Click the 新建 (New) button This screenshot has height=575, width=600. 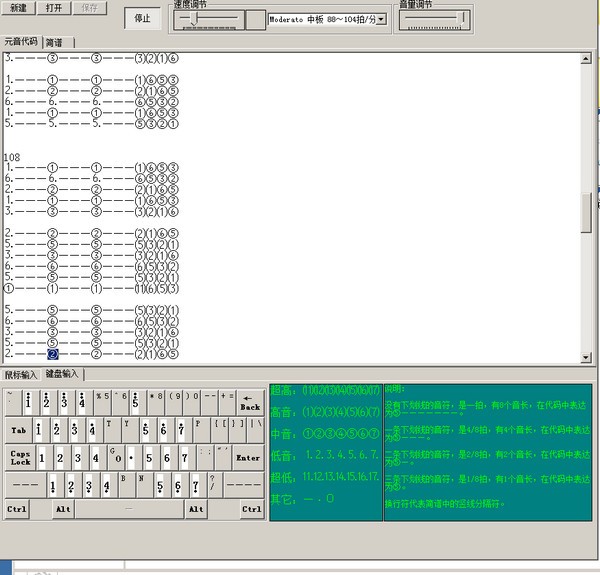(19, 8)
